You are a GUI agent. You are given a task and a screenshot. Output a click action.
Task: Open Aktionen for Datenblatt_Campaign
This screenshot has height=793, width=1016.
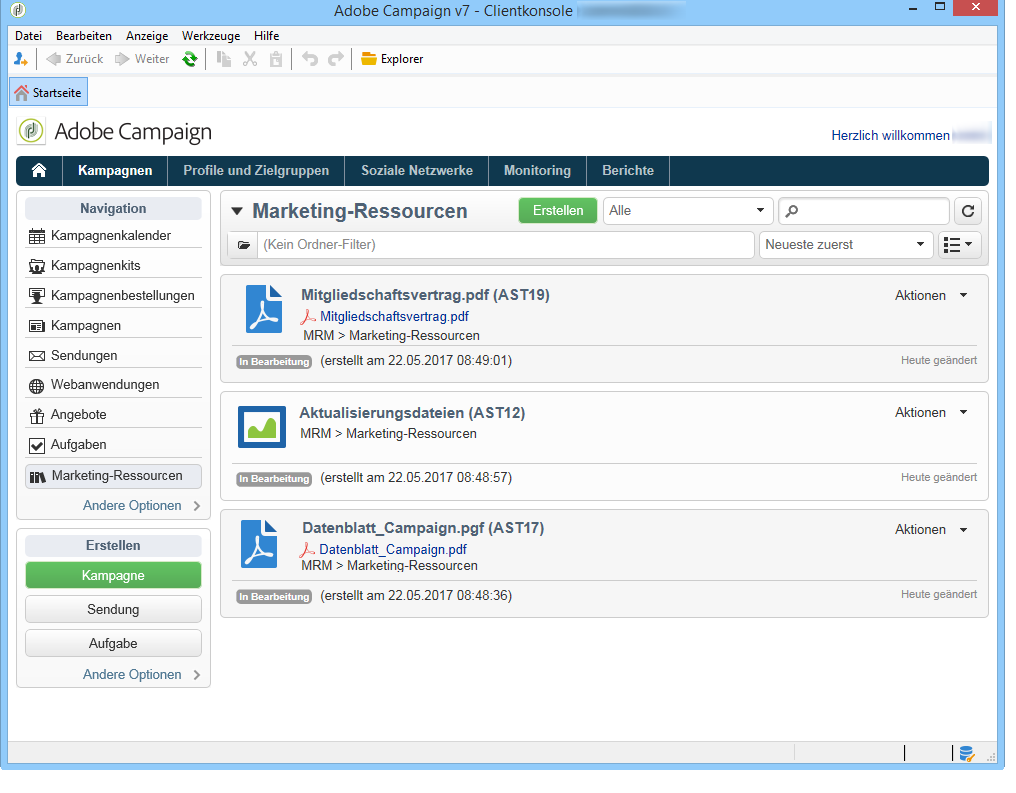click(x=931, y=530)
